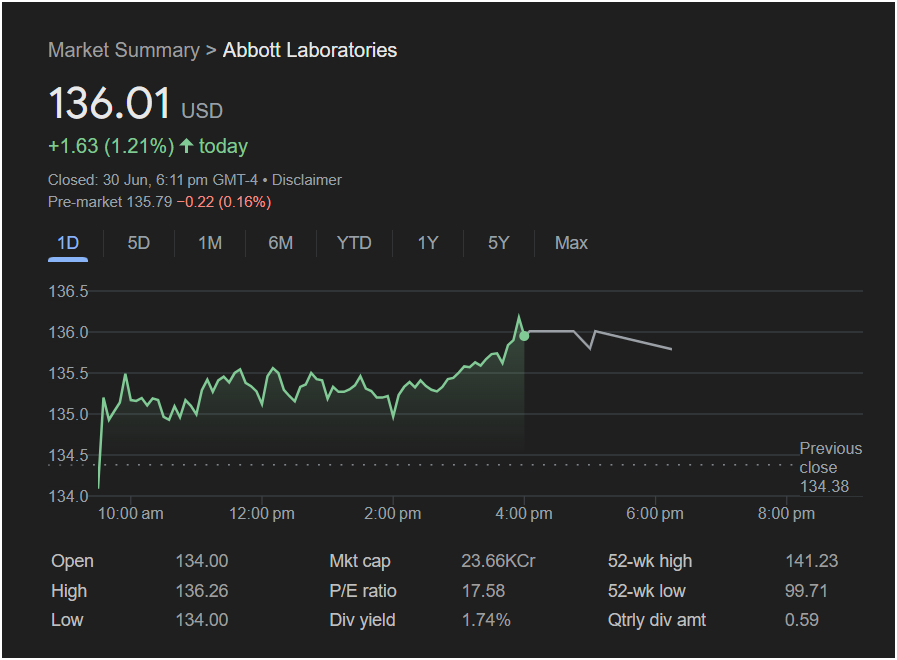The height and width of the screenshot is (660, 897).
Task: Click the Qtrly div amt label
Action: click(657, 621)
